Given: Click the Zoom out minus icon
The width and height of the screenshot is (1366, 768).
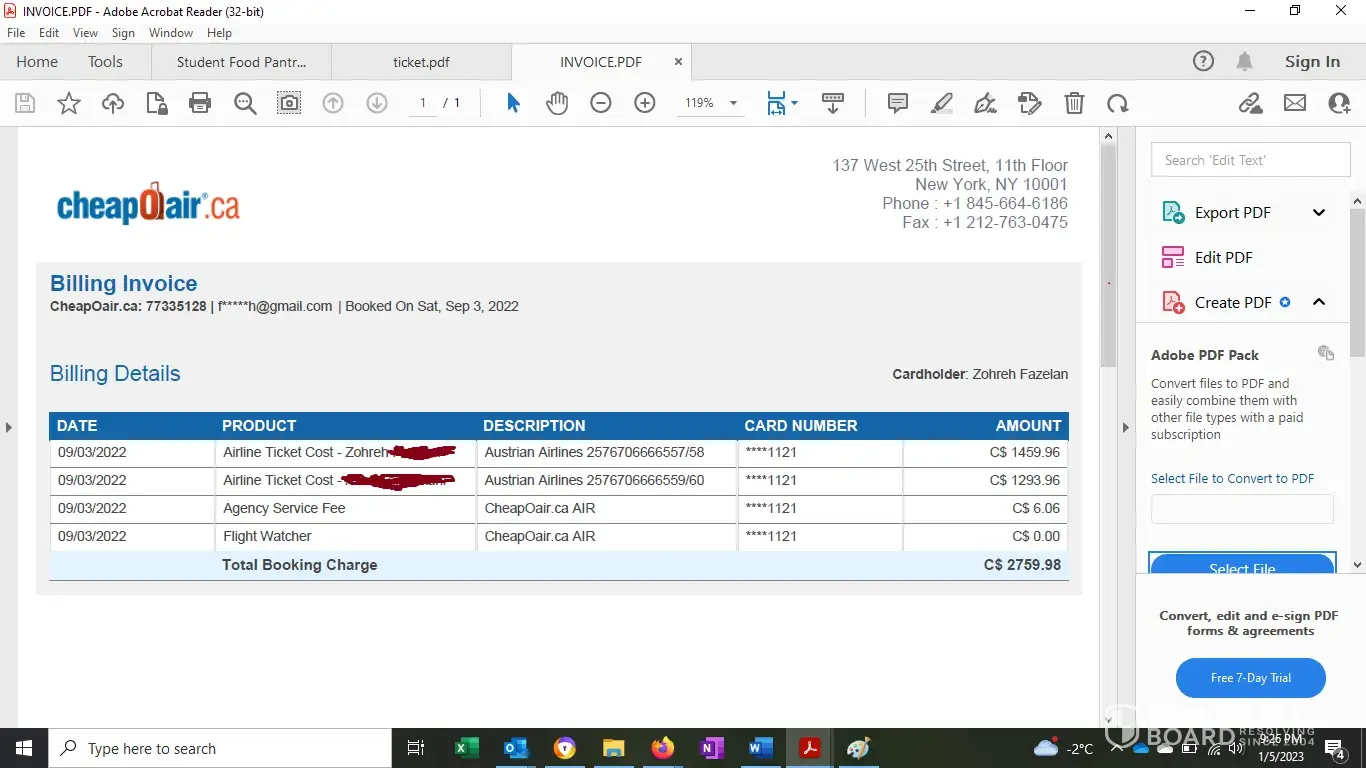Looking at the screenshot, I should click(x=601, y=103).
